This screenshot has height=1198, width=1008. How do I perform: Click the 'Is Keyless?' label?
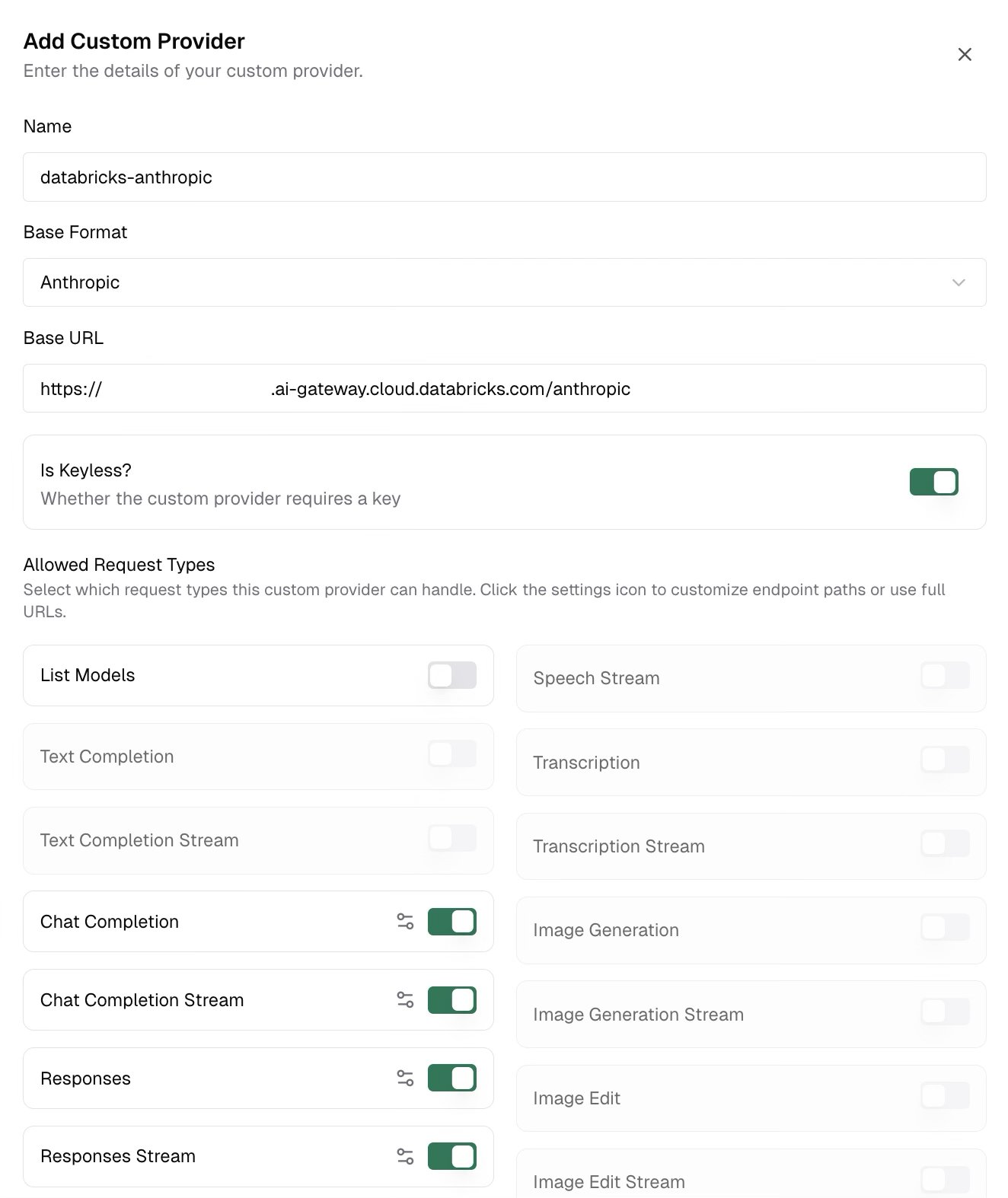[86, 470]
